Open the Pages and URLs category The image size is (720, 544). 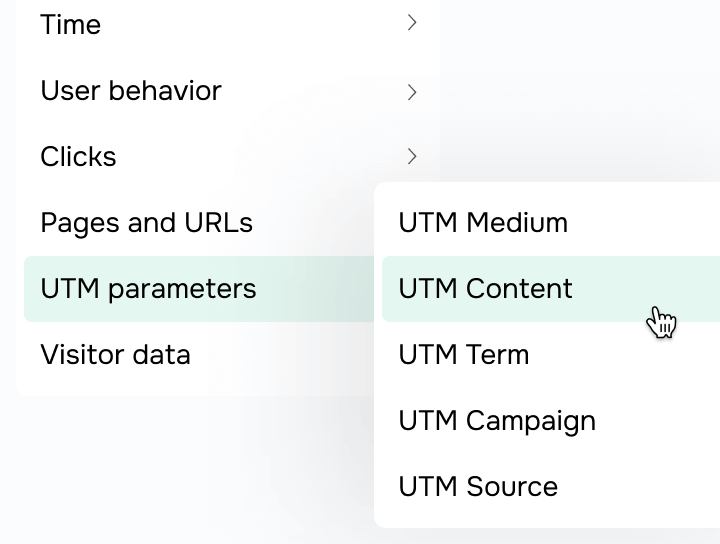point(199,223)
